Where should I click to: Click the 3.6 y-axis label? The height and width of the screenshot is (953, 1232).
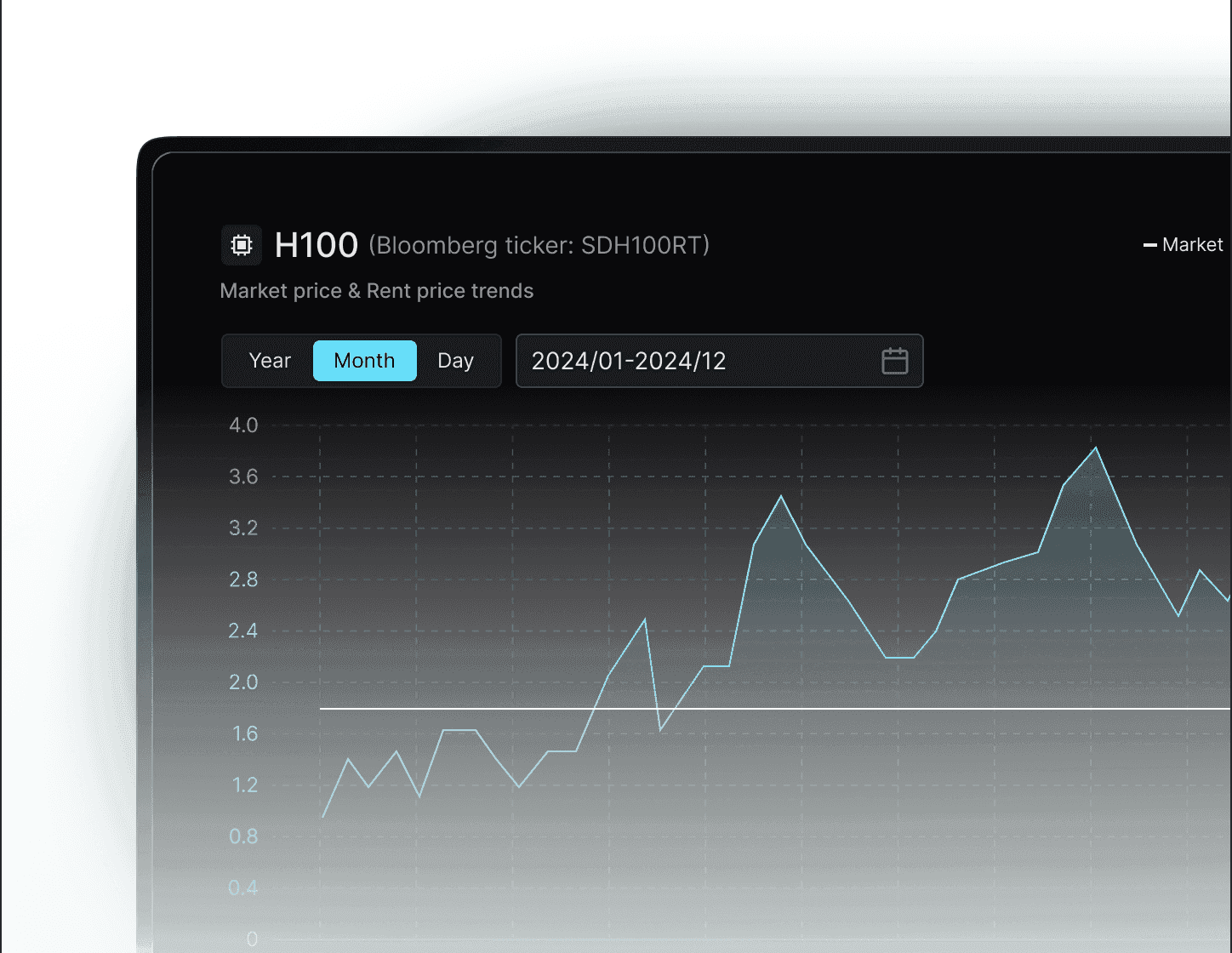tap(243, 476)
